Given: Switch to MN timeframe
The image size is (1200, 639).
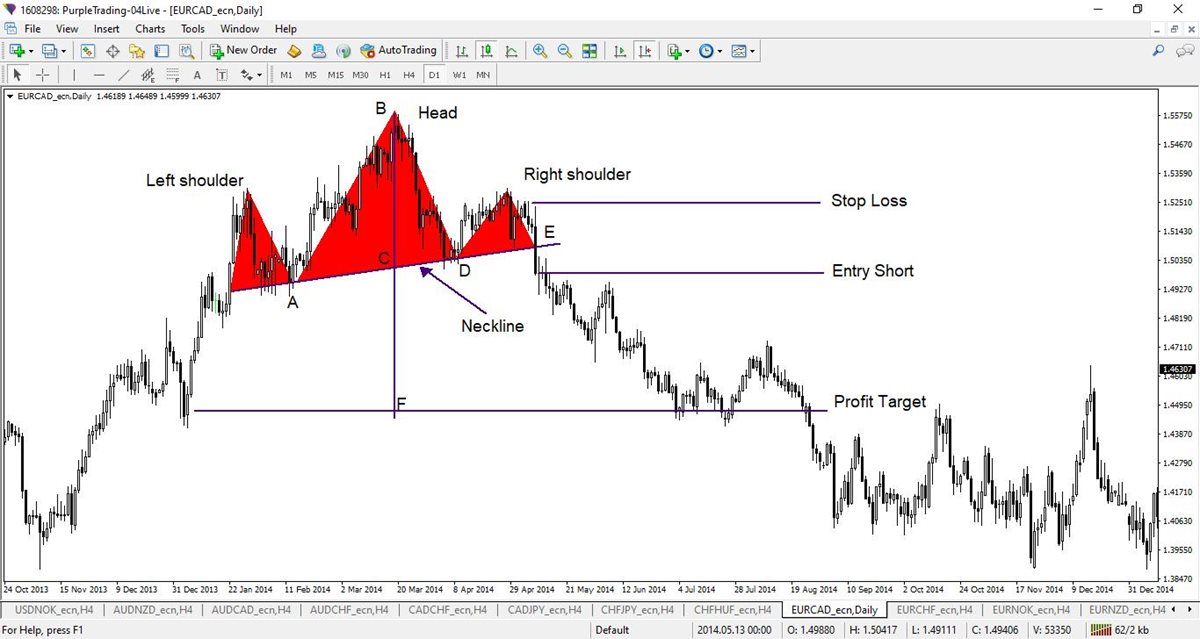Looking at the screenshot, I should 483,75.
